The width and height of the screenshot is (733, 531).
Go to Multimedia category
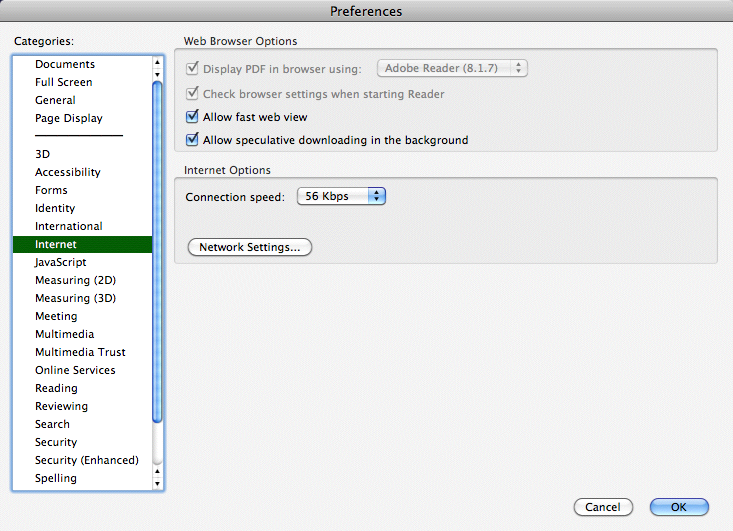(82, 334)
